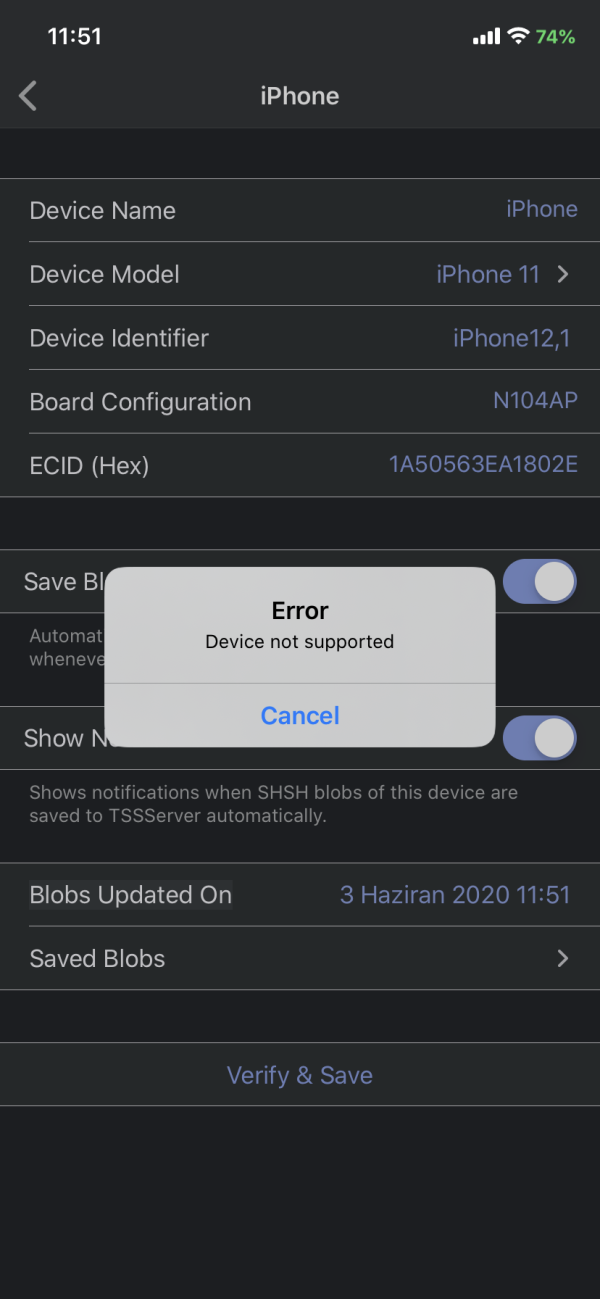The image size is (600, 1299).
Task: Tap the cellular signal bars icon
Action: click(x=486, y=37)
